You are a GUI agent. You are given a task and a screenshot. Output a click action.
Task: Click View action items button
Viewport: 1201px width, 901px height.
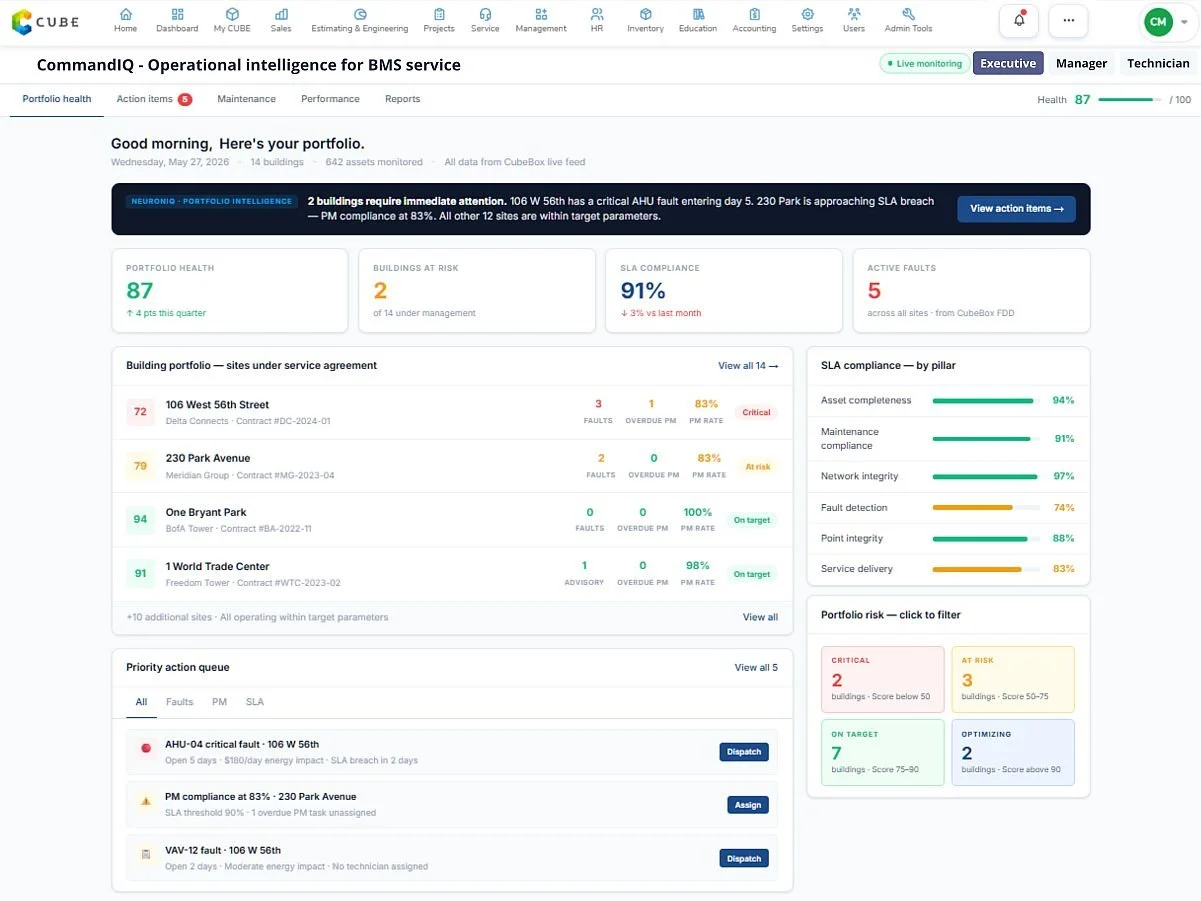click(x=1016, y=209)
